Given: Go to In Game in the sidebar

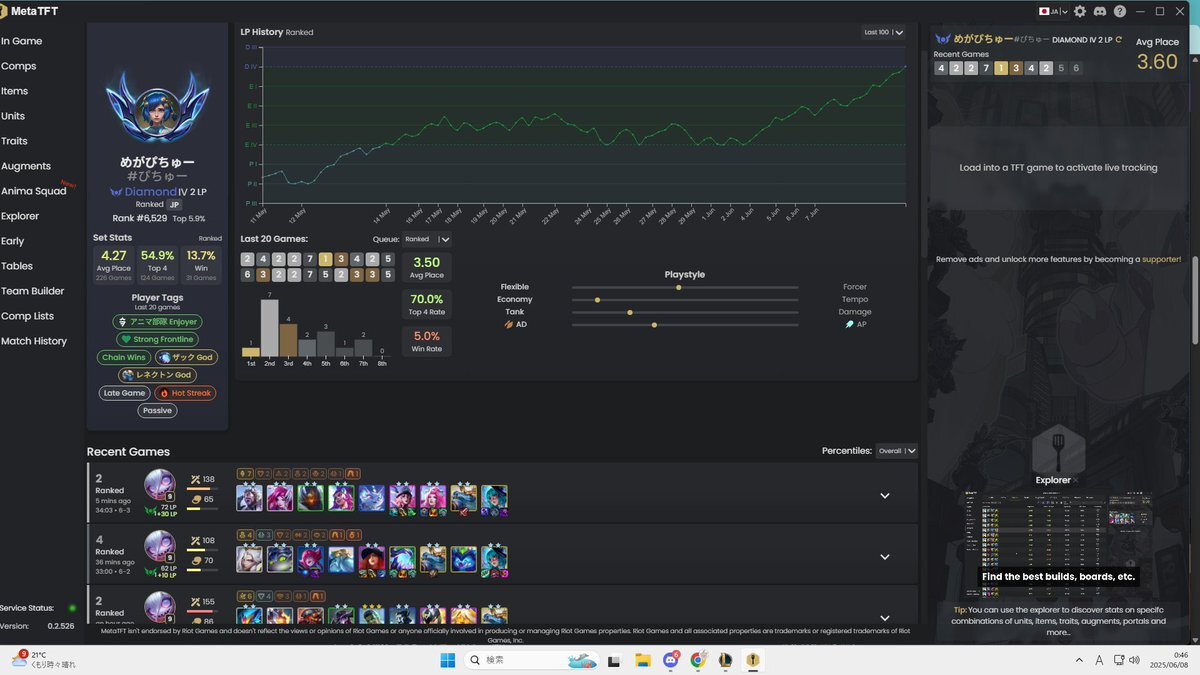Looking at the screenshot, I should pos(22,41).
